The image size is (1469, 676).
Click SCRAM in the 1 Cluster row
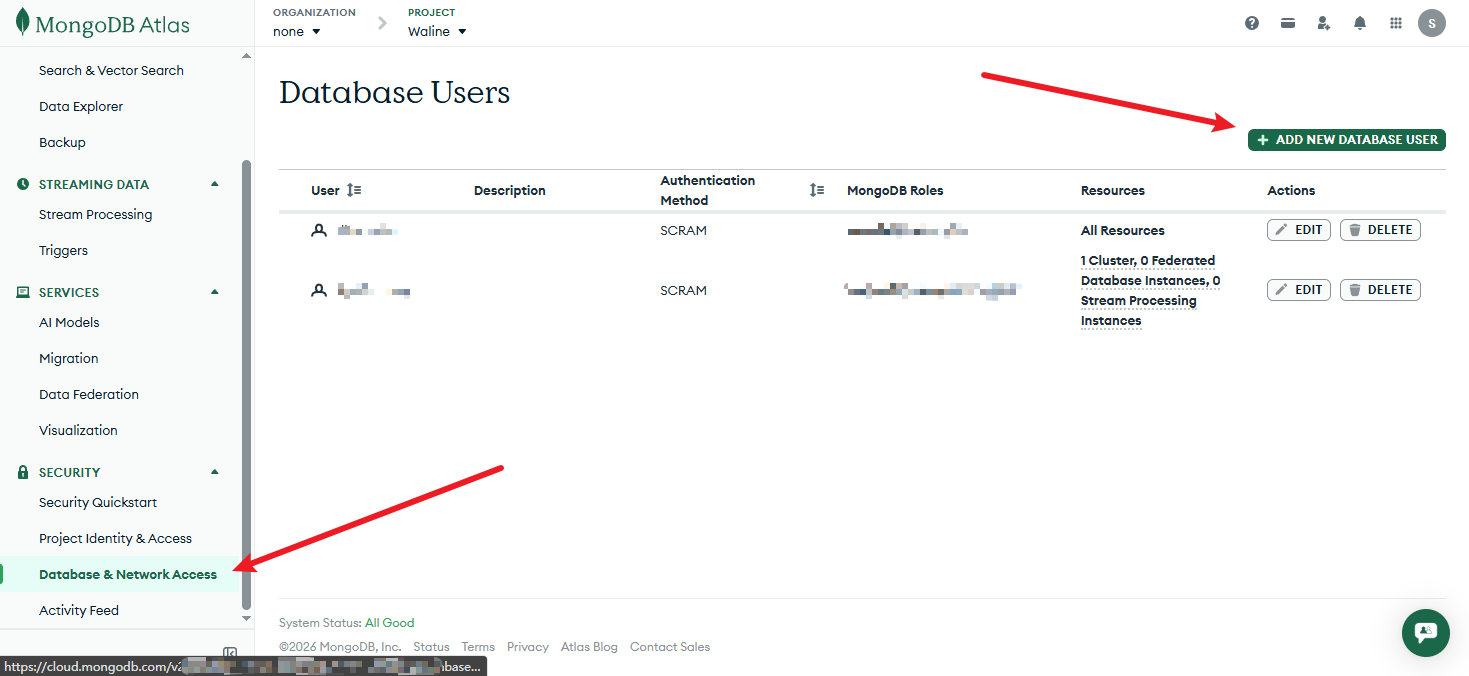click(x=683, y=290)
